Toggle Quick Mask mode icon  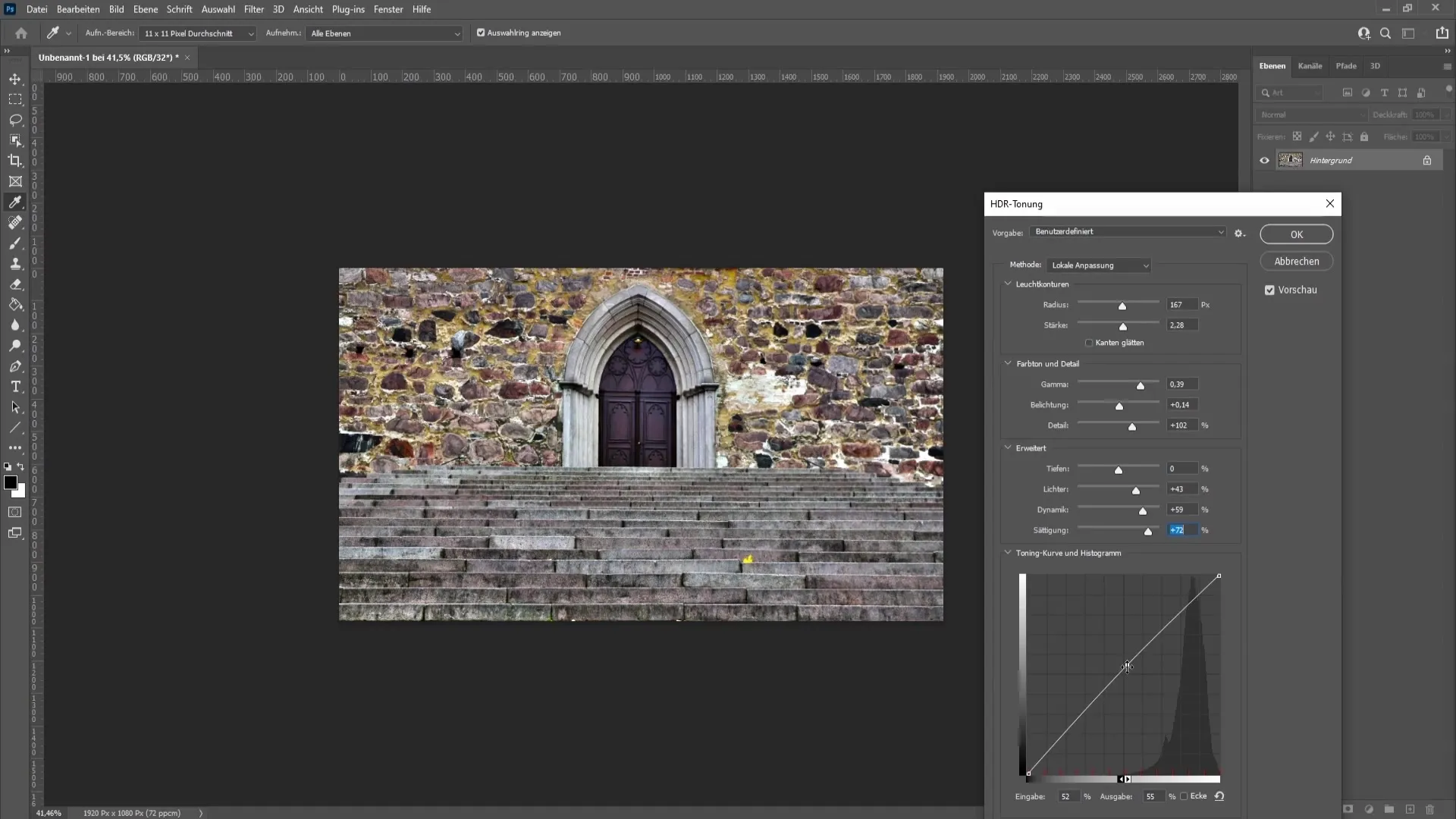coord(15,512)
